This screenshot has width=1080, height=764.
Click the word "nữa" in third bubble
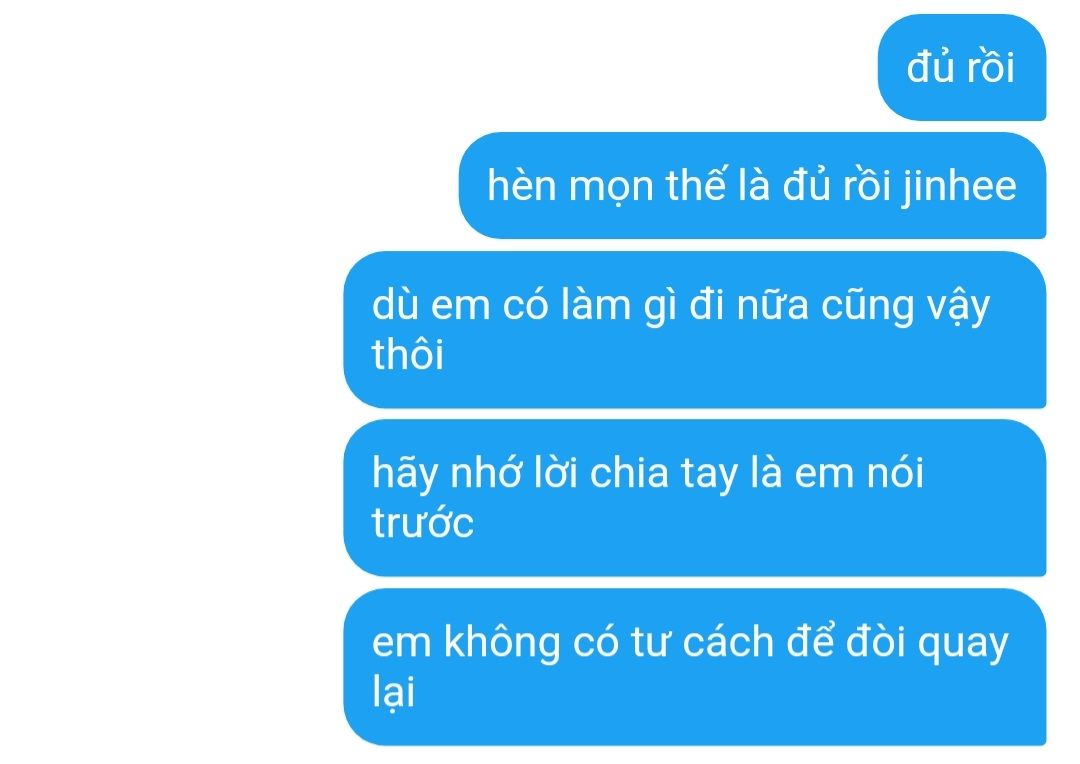click(772, 305)
